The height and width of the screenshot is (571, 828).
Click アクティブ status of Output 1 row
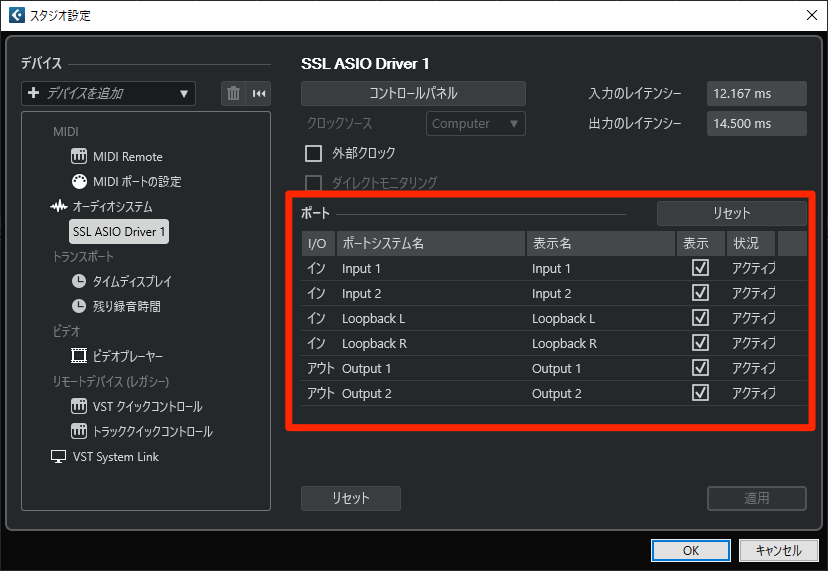(754, 368)
